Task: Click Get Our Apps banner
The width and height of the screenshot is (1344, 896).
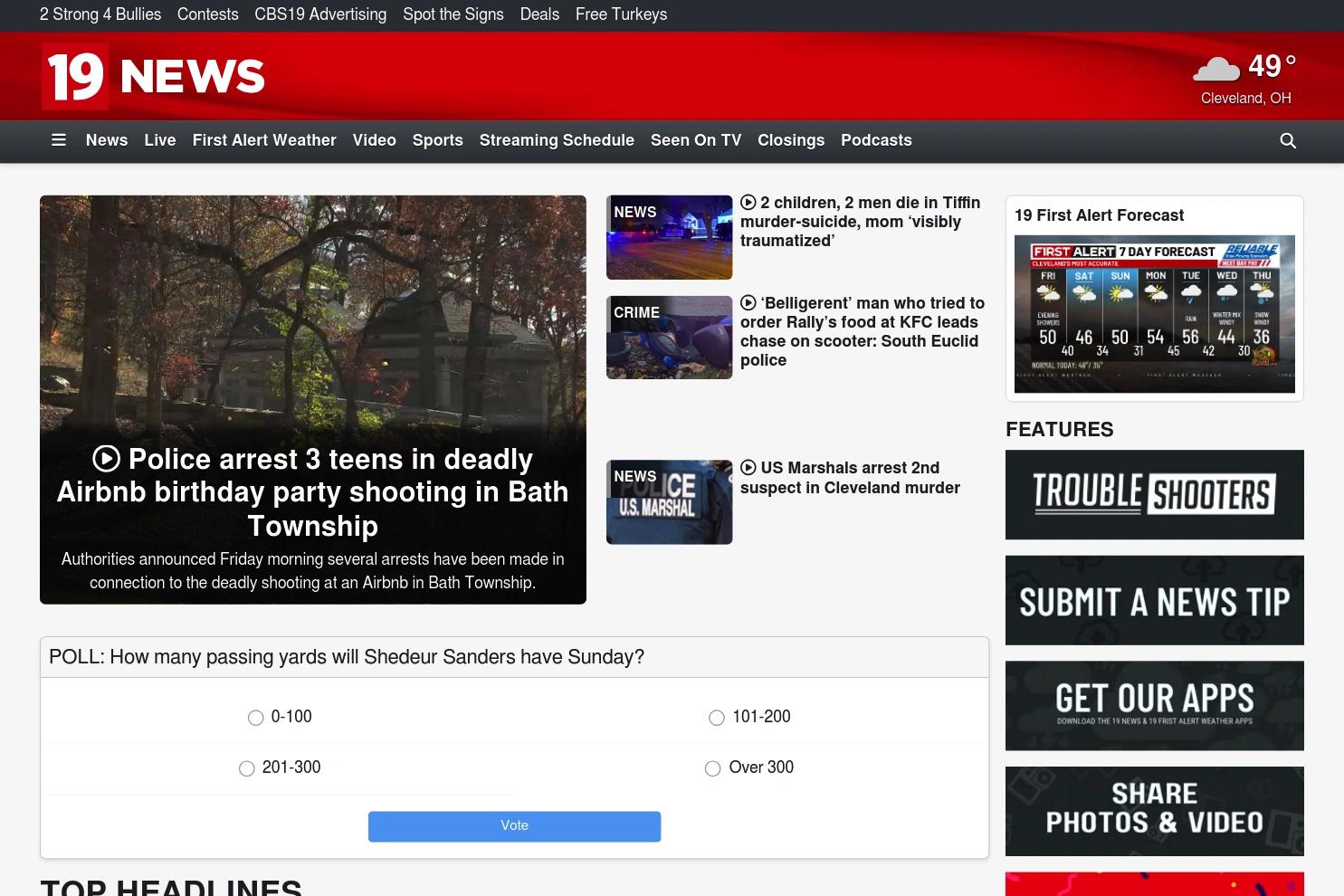Action: tap(1155, 706)
